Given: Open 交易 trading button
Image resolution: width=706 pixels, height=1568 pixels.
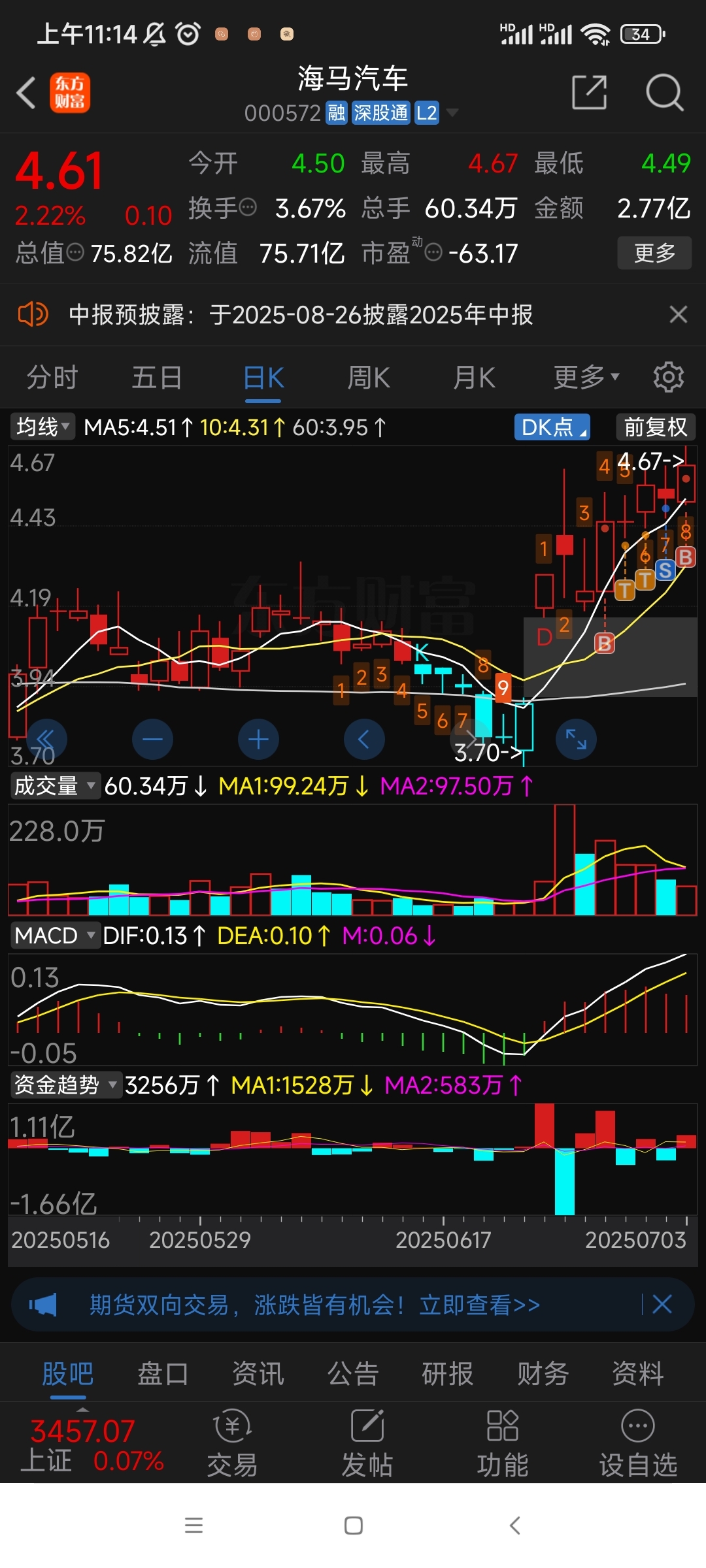Looking at the screenshot, I should coord(232,1443).
